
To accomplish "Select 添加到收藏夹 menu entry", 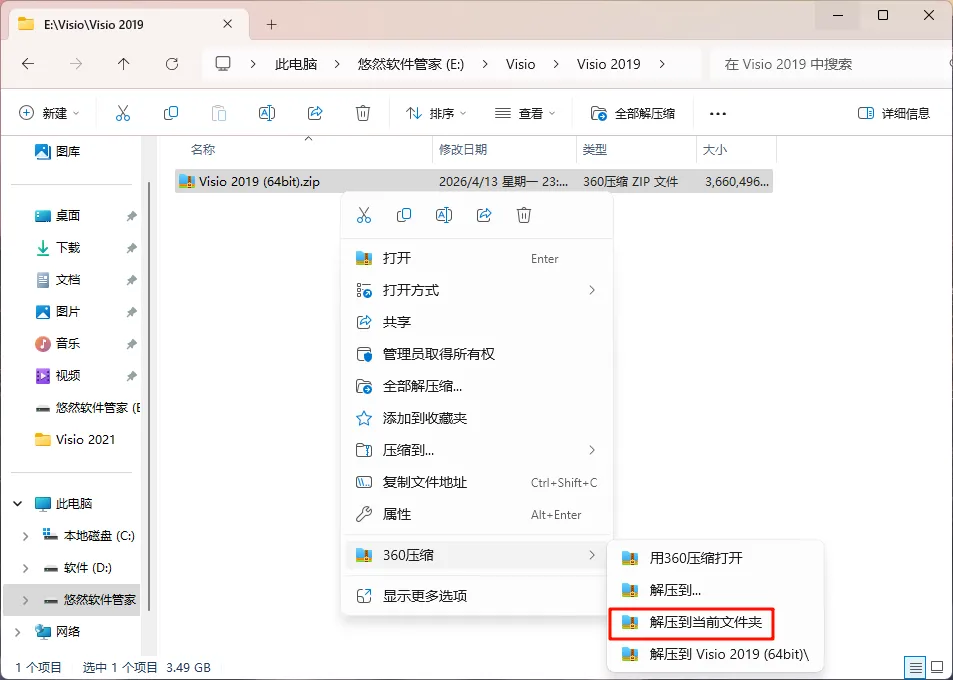I will click(x=477, y=418).
